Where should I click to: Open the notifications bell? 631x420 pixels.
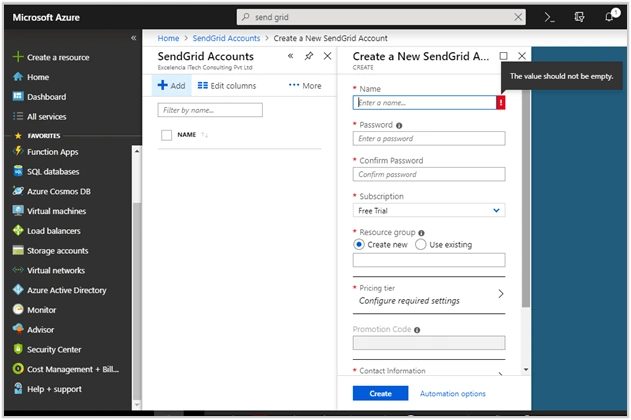tap(609, 17)
